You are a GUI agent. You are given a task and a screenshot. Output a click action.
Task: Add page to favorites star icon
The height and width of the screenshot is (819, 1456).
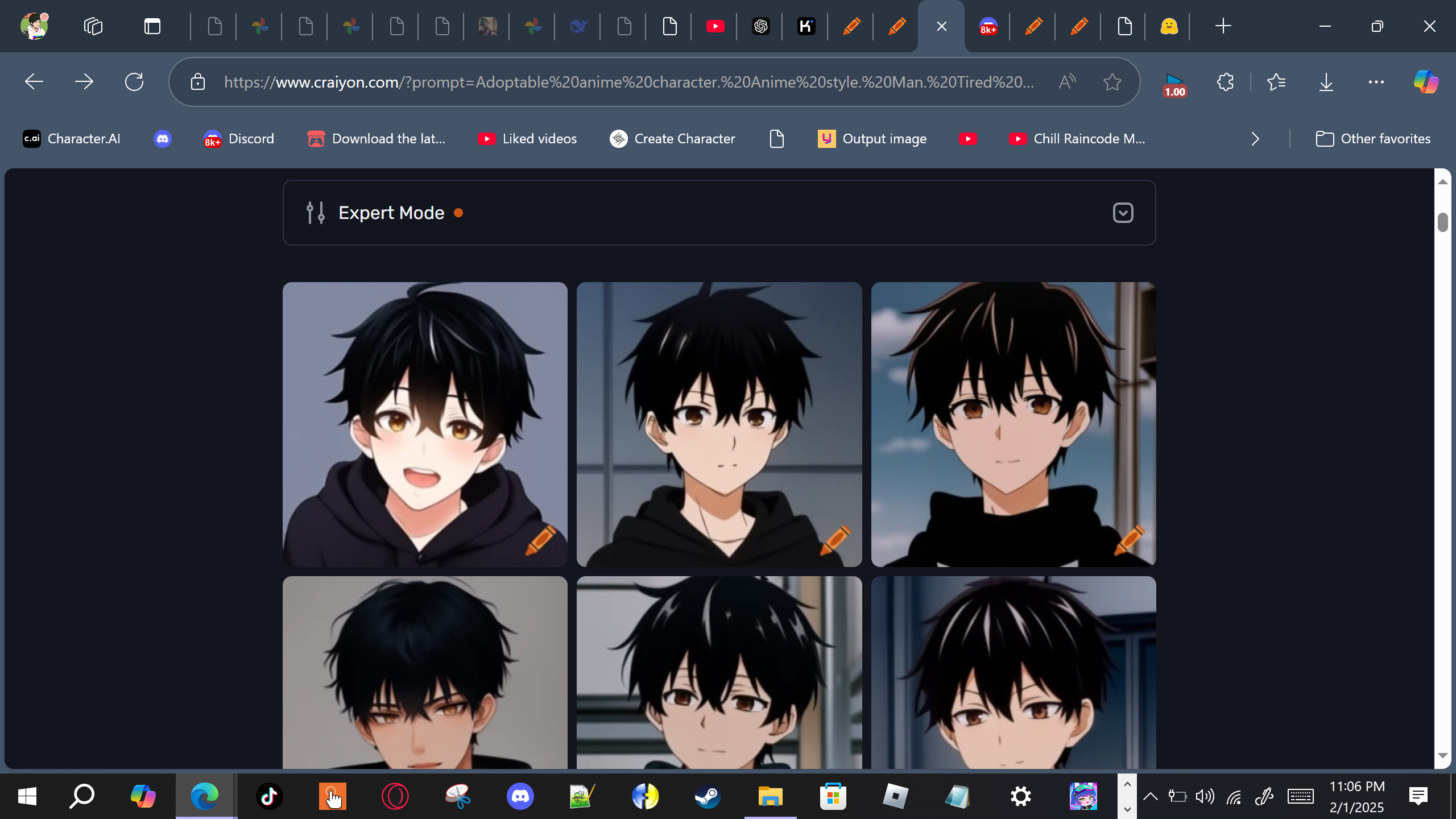pos(1112,82)
